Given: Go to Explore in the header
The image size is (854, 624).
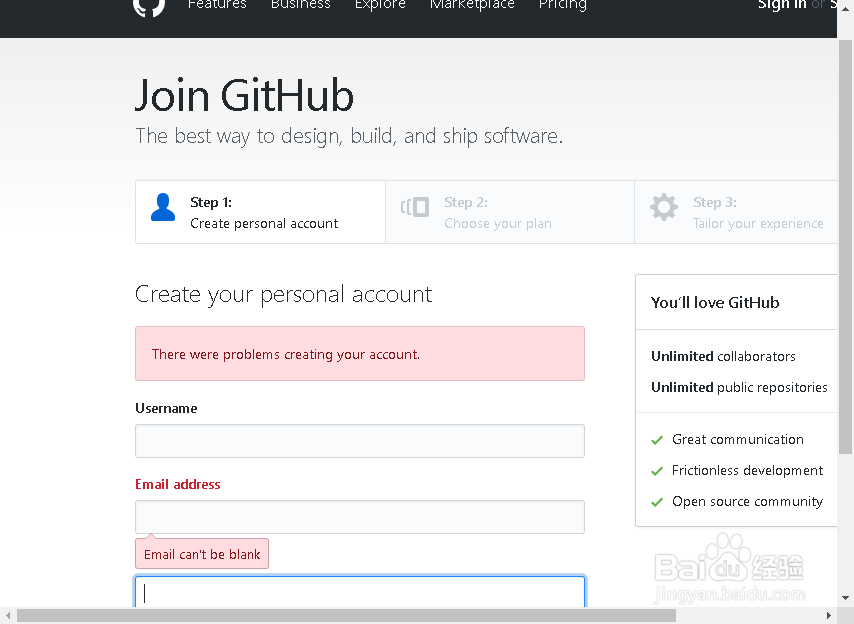Looking at the screenshot, I should [x=380, y=5].
